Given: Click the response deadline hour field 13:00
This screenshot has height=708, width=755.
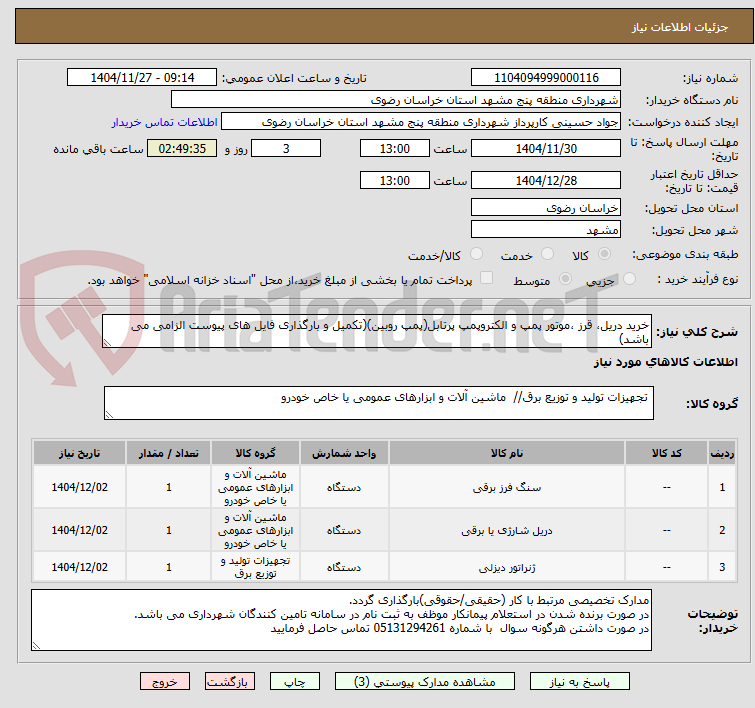Looking at the screenshot, I should (395, 148).
